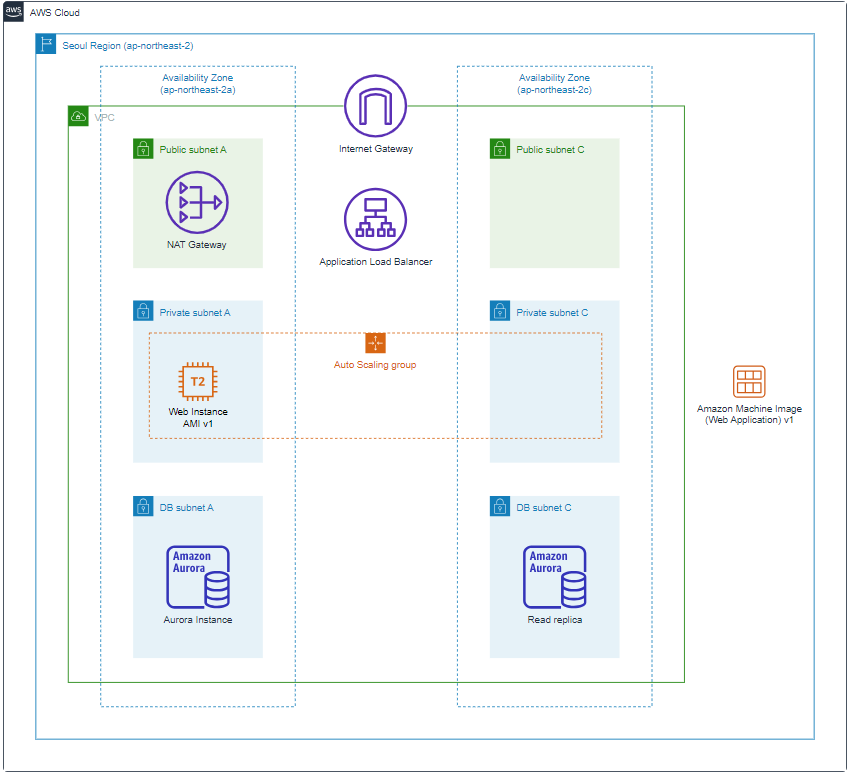Click the Public subnet C lock icon
Viewport: 848px width, 776px height.
coord(500,149)
